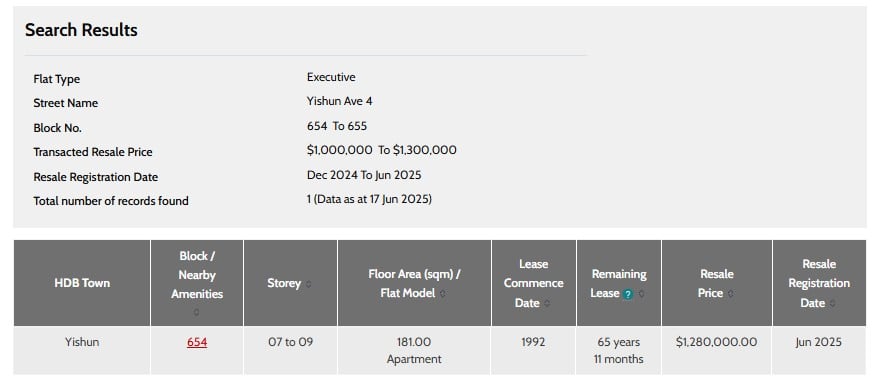Open block 654 nearby amenities link
Viewport: 885px width, 383px height.
(x=197, y=342)
